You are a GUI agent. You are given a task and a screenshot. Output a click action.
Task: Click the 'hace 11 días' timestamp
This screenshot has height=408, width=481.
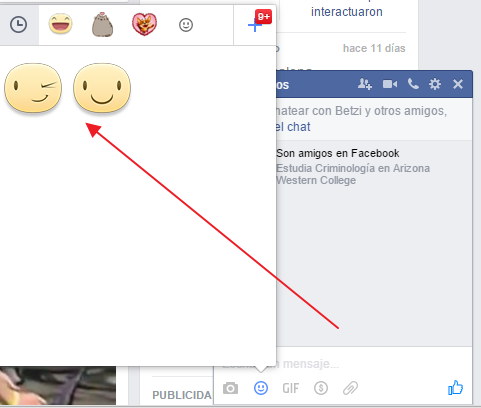click(x=374, y=48)
